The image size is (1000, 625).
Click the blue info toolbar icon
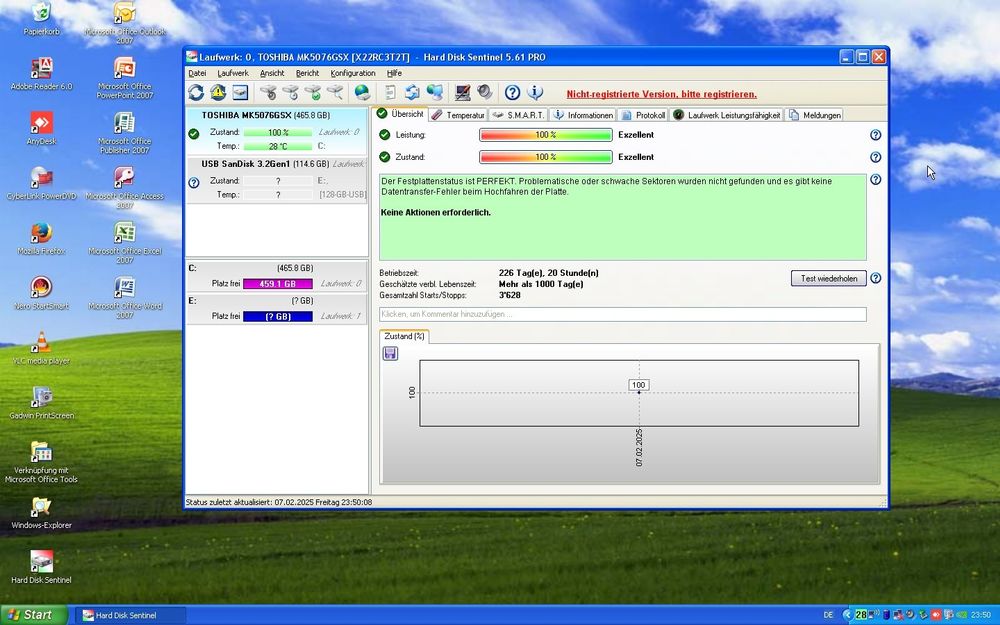point(535,93)
